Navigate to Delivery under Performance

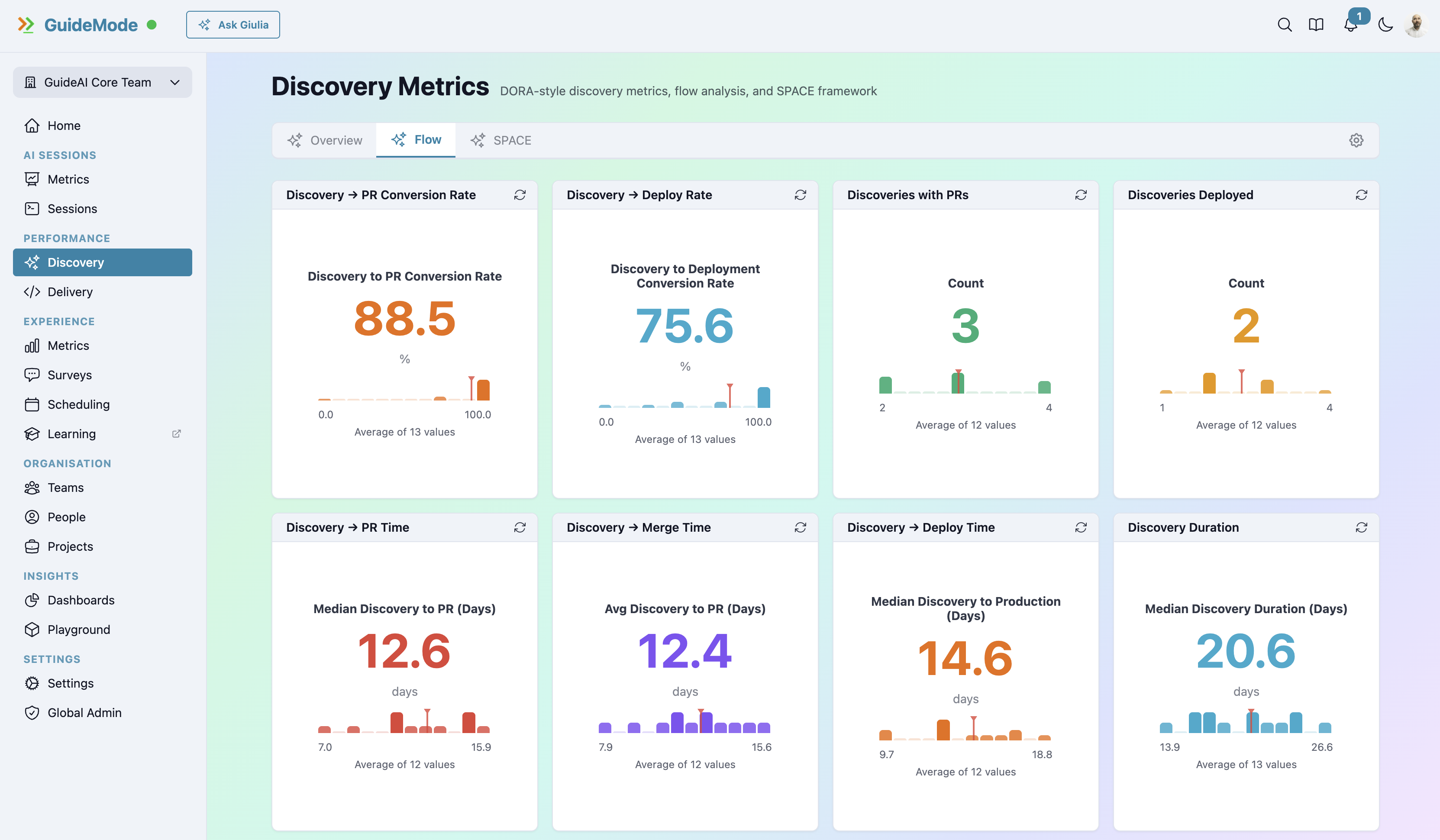pos(69,291)
